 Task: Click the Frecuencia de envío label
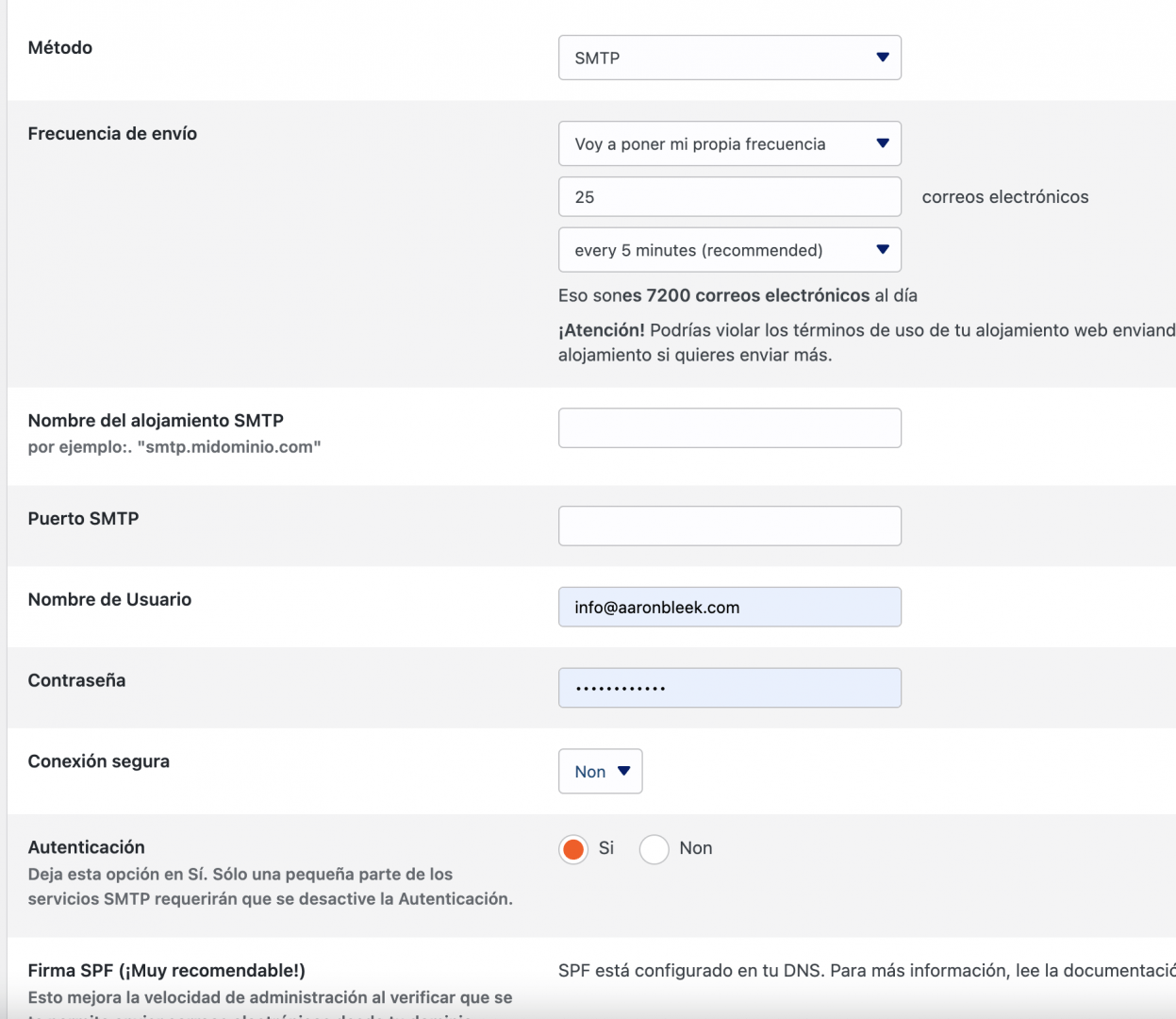pyautogui.click(x=112, y=134)
